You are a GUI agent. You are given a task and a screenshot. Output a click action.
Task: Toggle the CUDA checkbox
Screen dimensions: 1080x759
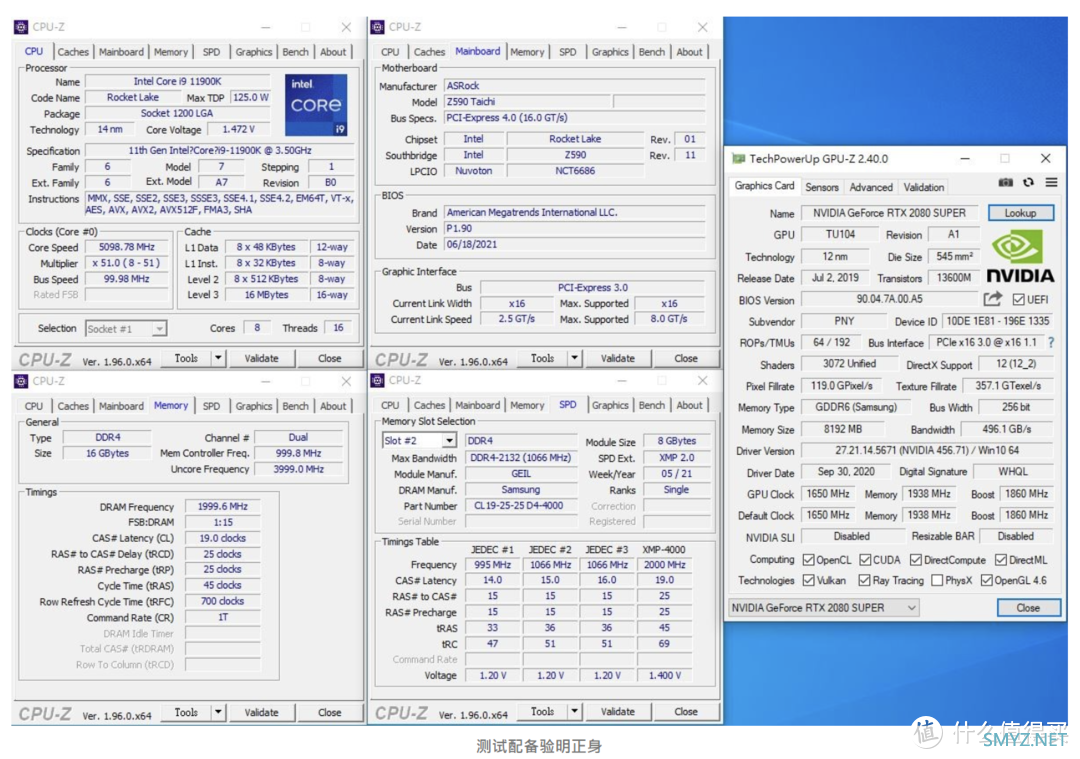(x=865, y=560)
